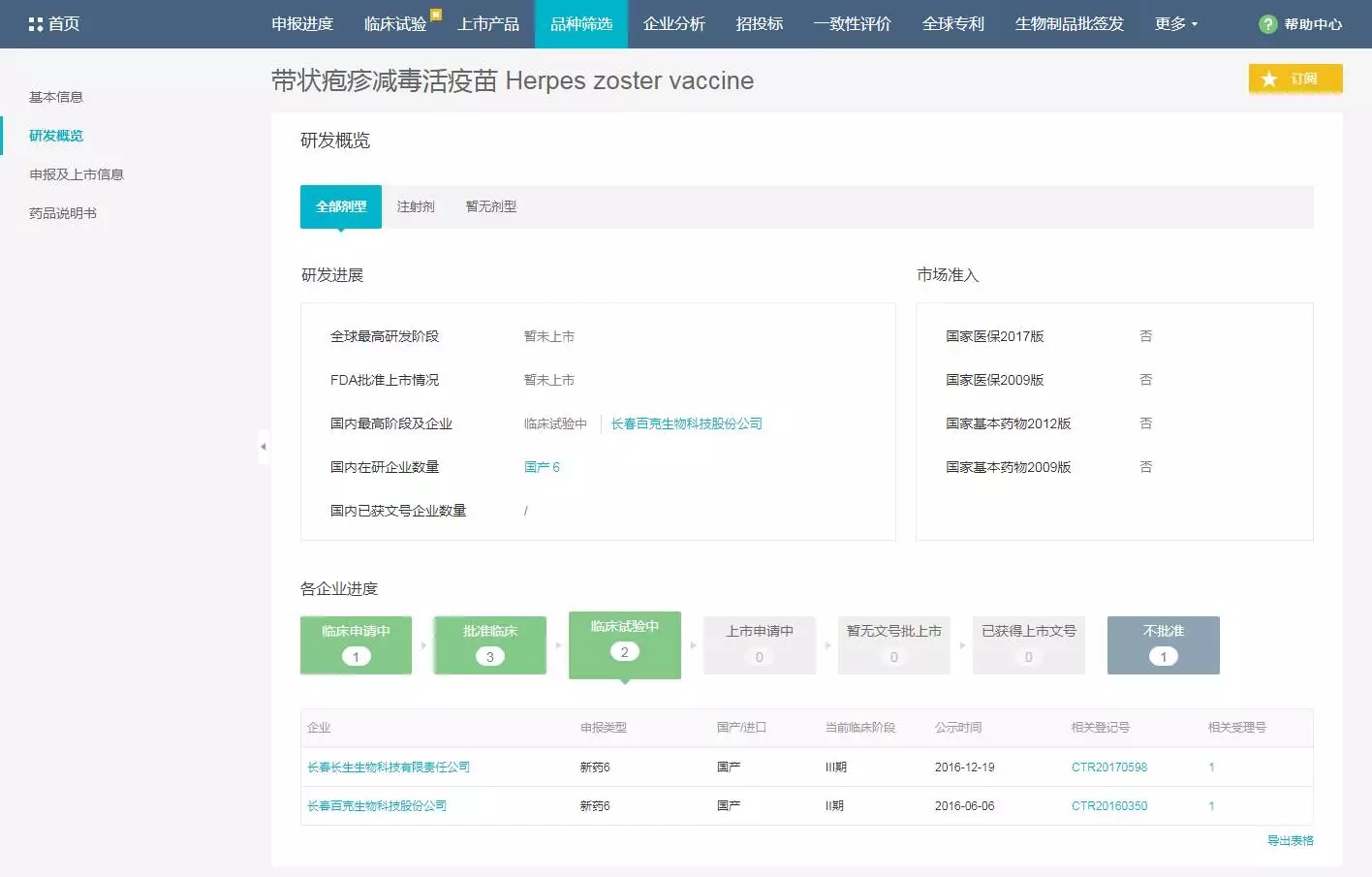Click the yellow badge on 临床试验
The height and width of the screenshot is (877, 1372).
[x=436, y=14]
